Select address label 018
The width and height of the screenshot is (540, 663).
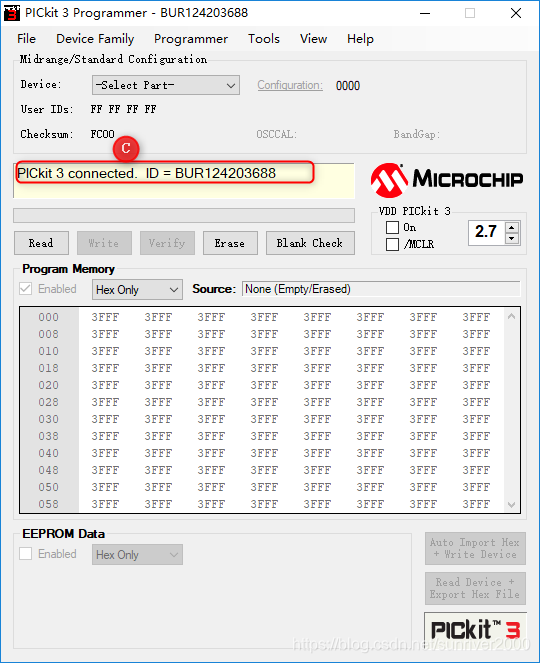pyautogui.click(x=49, y=368)
